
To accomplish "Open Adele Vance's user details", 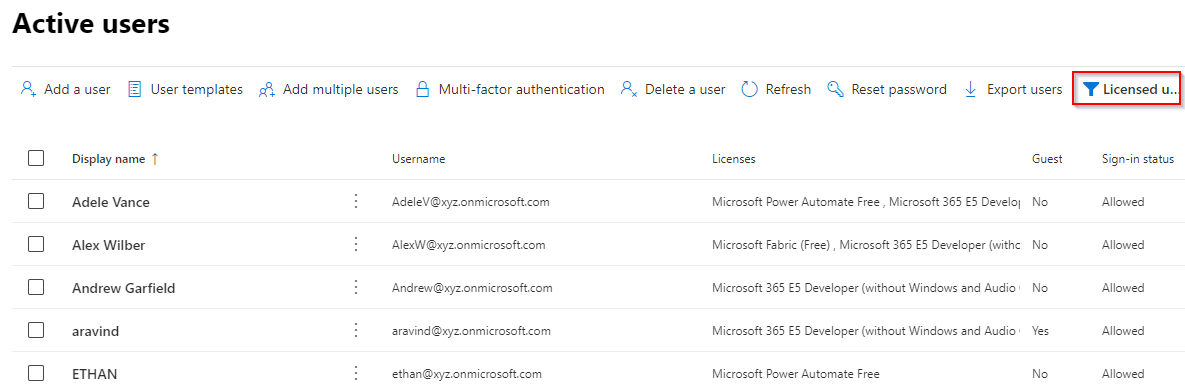I will tap(111, 202).
